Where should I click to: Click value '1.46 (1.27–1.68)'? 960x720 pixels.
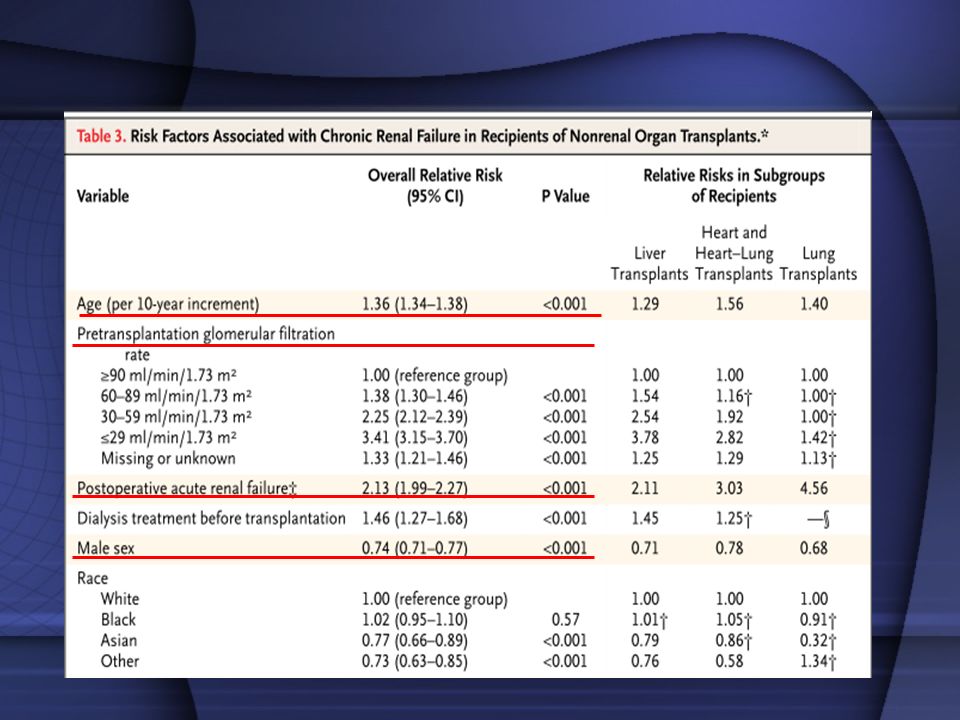(414, 519)
